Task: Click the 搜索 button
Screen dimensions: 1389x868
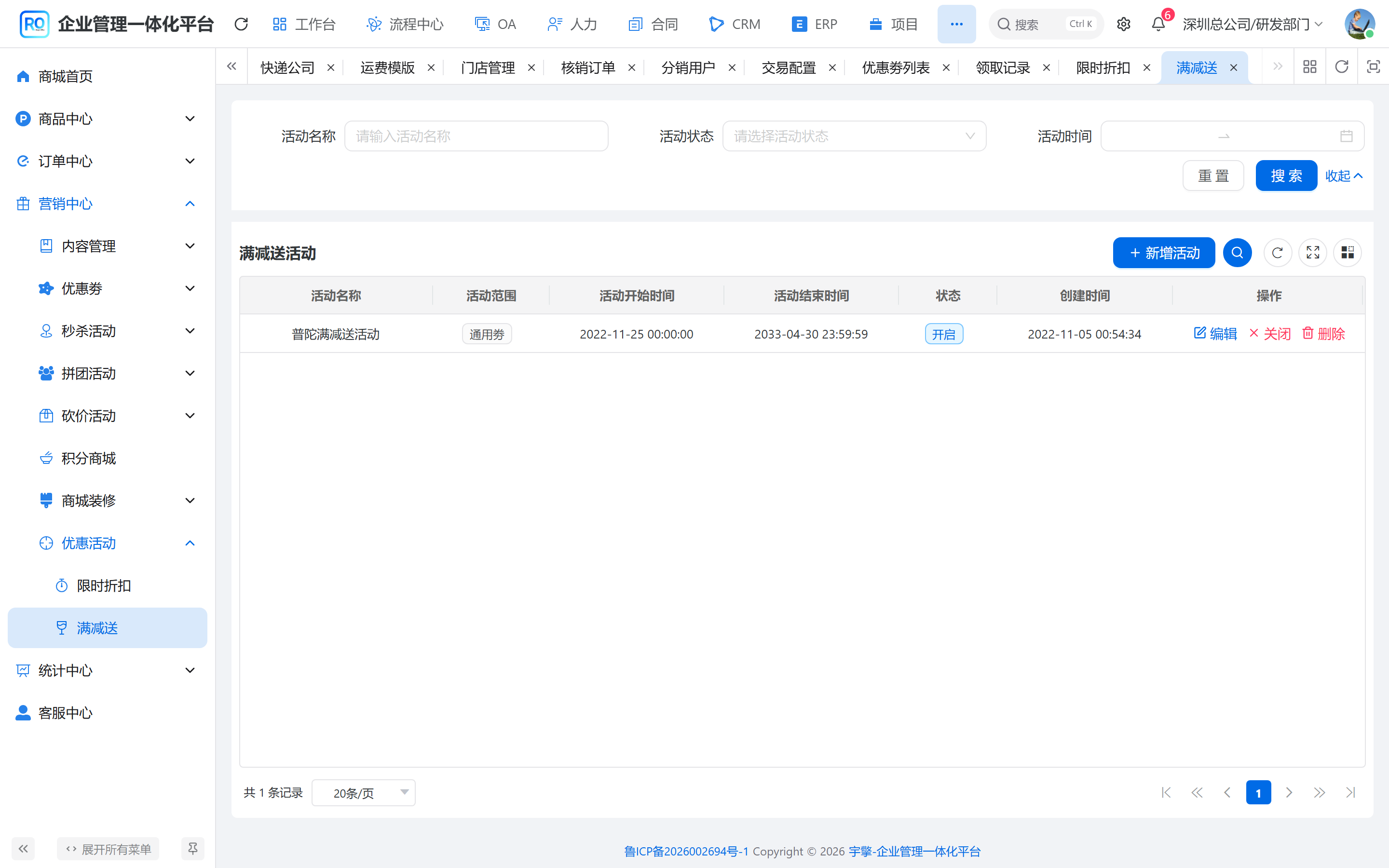Action: [1286, 176]
